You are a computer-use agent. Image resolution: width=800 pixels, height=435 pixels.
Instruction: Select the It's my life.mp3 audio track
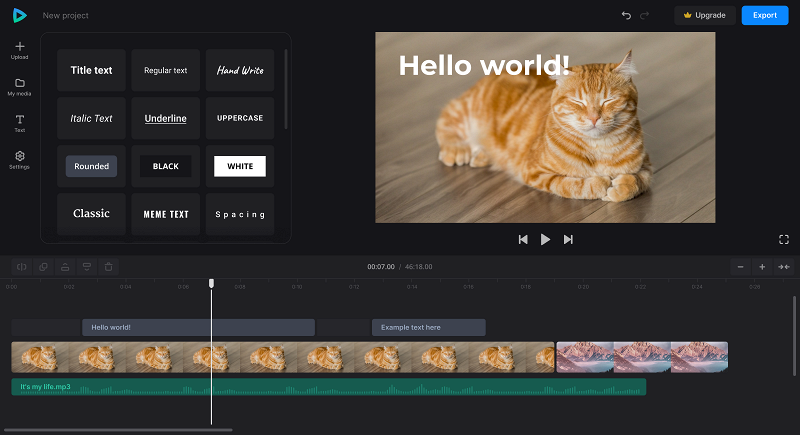[x=329, y=387]
